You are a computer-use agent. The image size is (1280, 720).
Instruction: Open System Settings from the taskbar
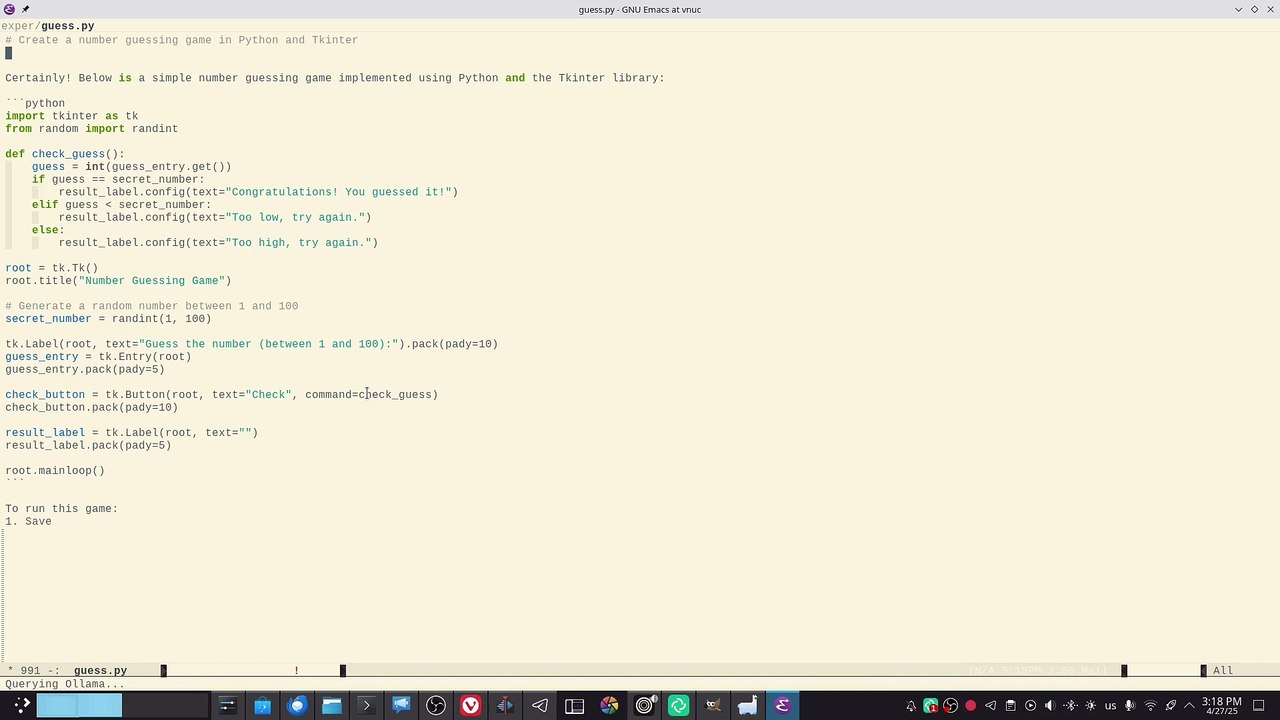click(x=227, y=706)
